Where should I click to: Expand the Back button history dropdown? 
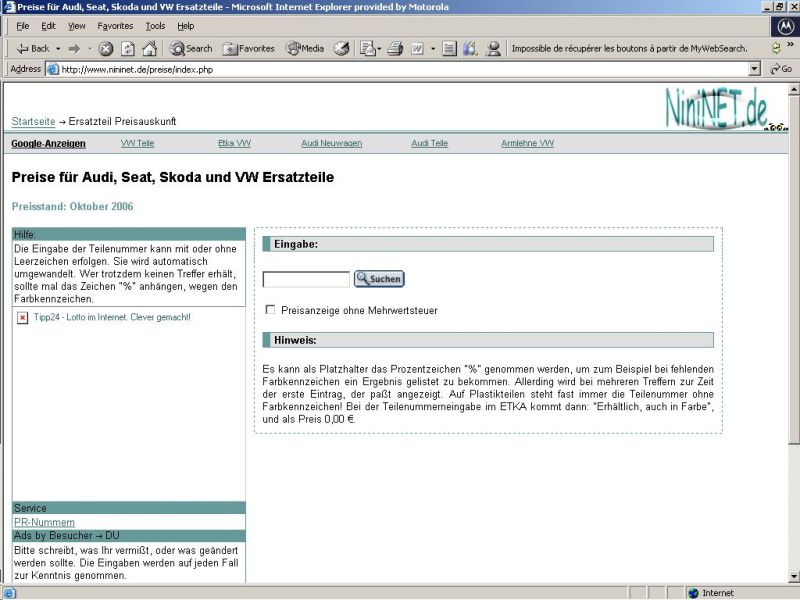[x=58, y=48]
